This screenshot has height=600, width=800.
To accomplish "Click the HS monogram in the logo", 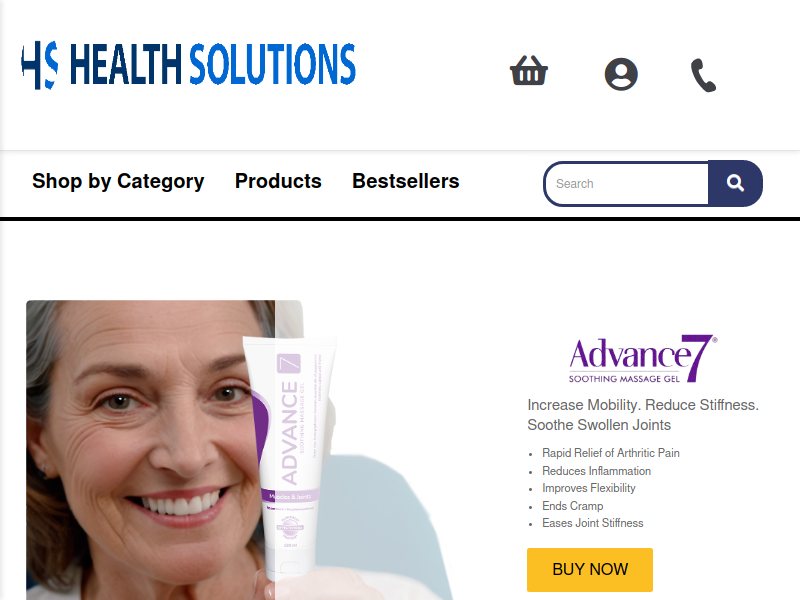I will pyautogui.click(x=39, y=65).
